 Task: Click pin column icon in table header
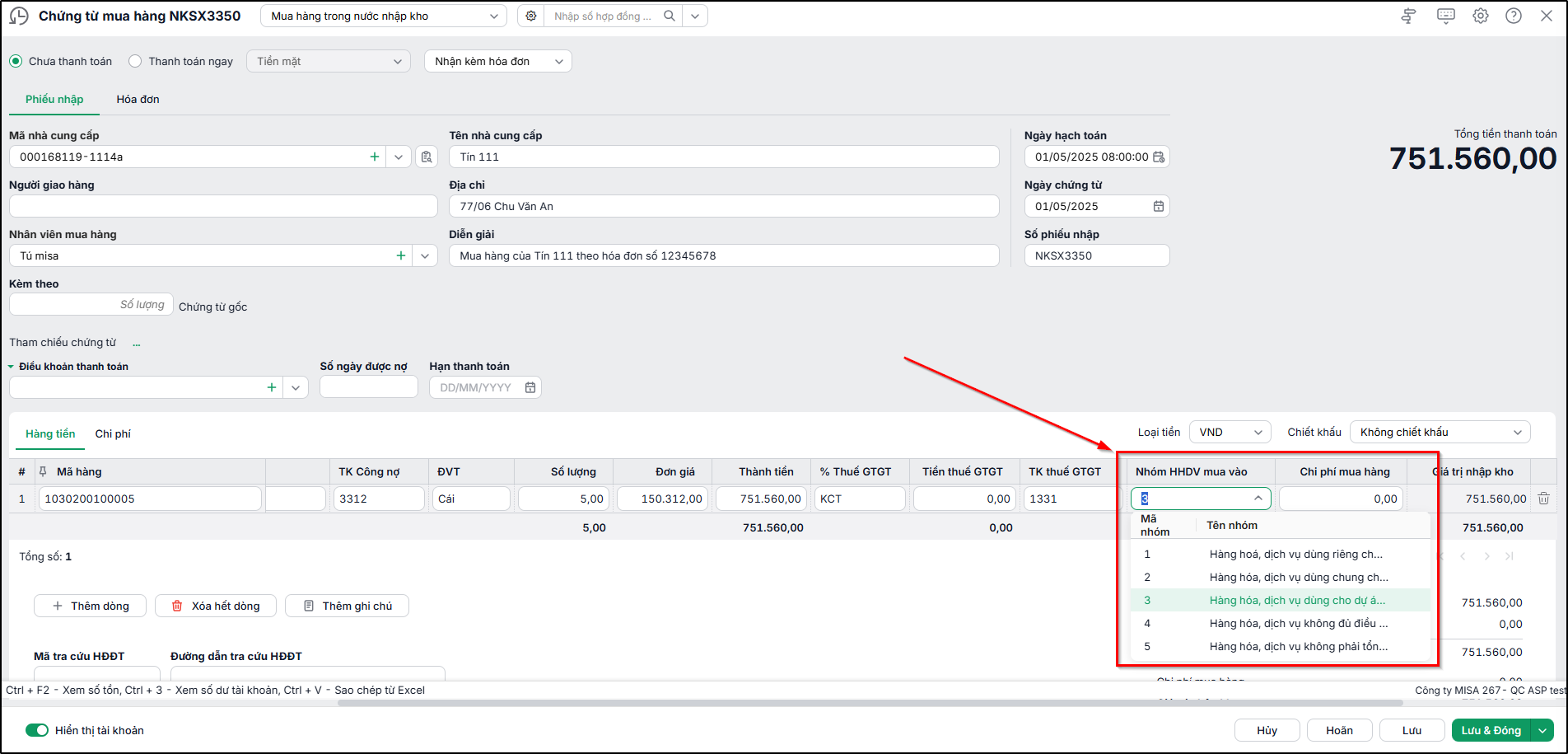coord(43,471)
